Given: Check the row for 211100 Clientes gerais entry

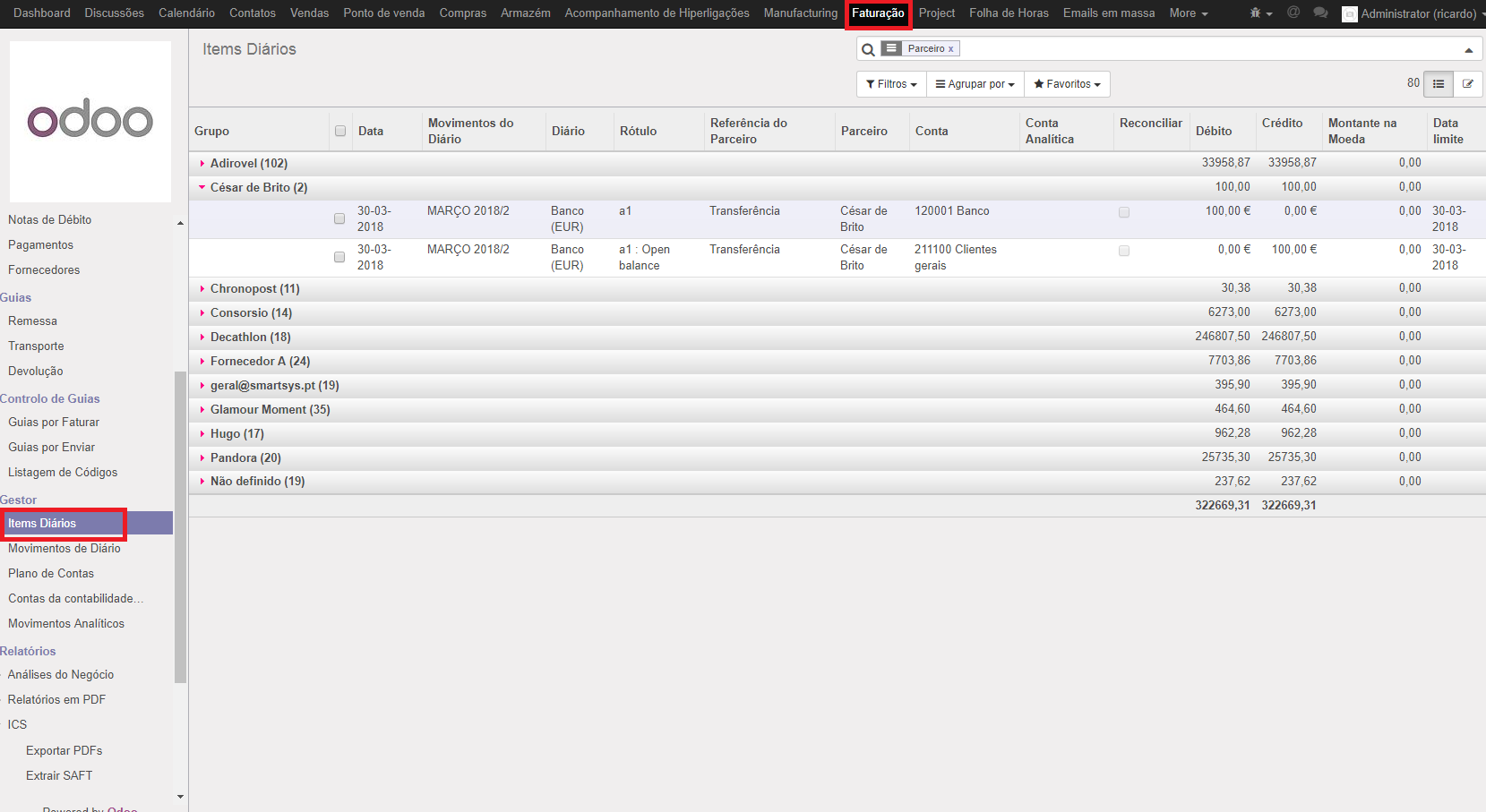Looking at the screenshot, I should 339,257.
